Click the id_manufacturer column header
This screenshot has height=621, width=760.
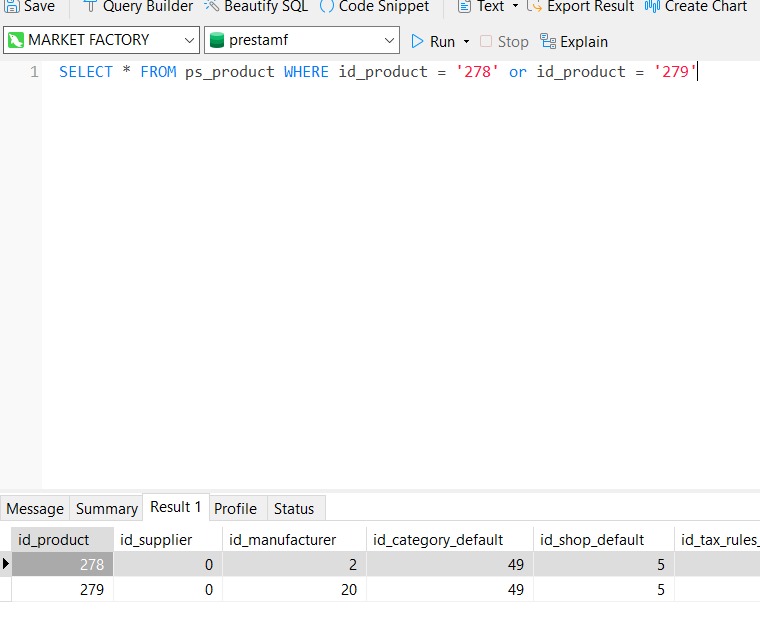tap(283, 540)
